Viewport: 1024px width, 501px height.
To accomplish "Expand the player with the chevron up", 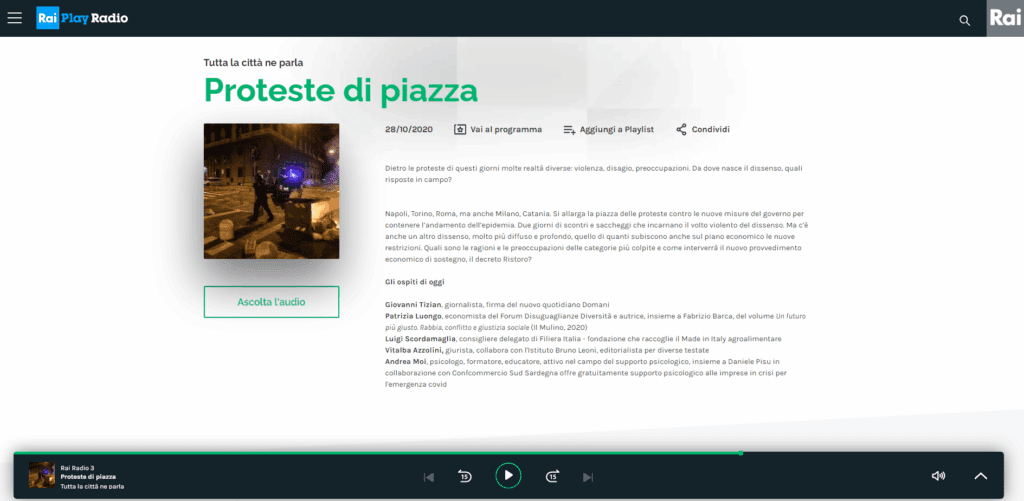I will [980, 476].
